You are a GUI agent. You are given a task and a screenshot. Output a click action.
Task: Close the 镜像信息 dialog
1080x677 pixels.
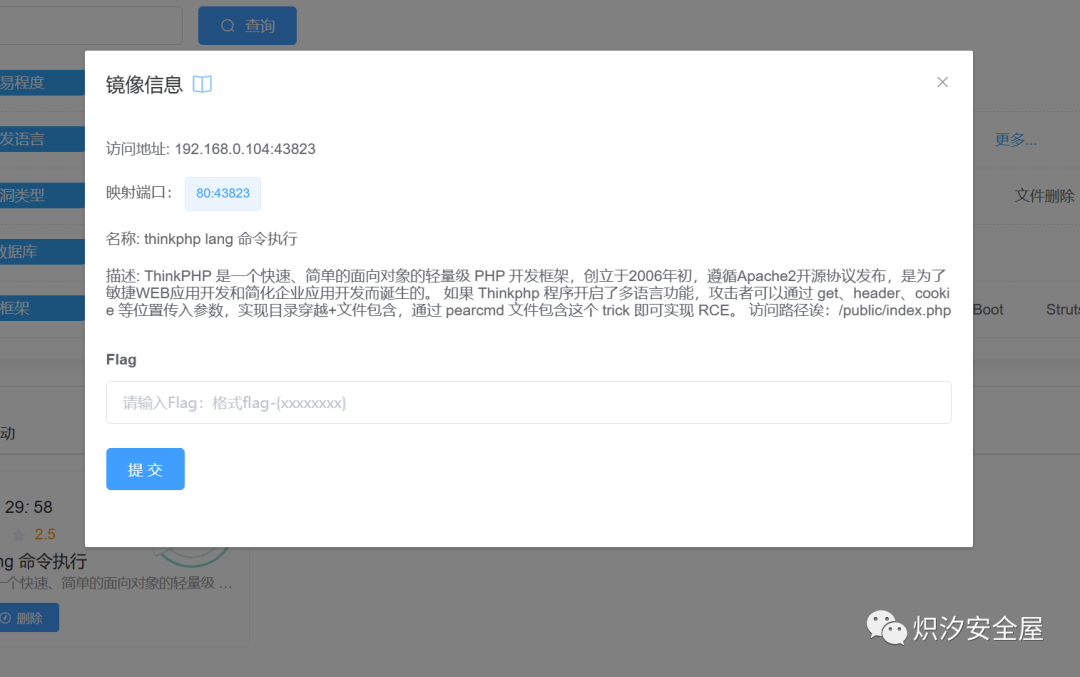[942, 82]
